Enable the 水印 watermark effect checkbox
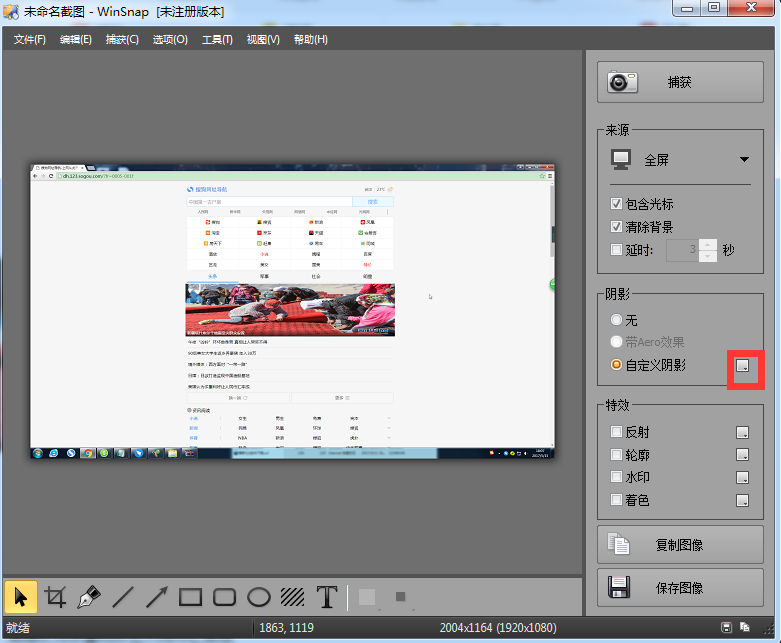Screen dimensions: 781x643 [617, 477]
